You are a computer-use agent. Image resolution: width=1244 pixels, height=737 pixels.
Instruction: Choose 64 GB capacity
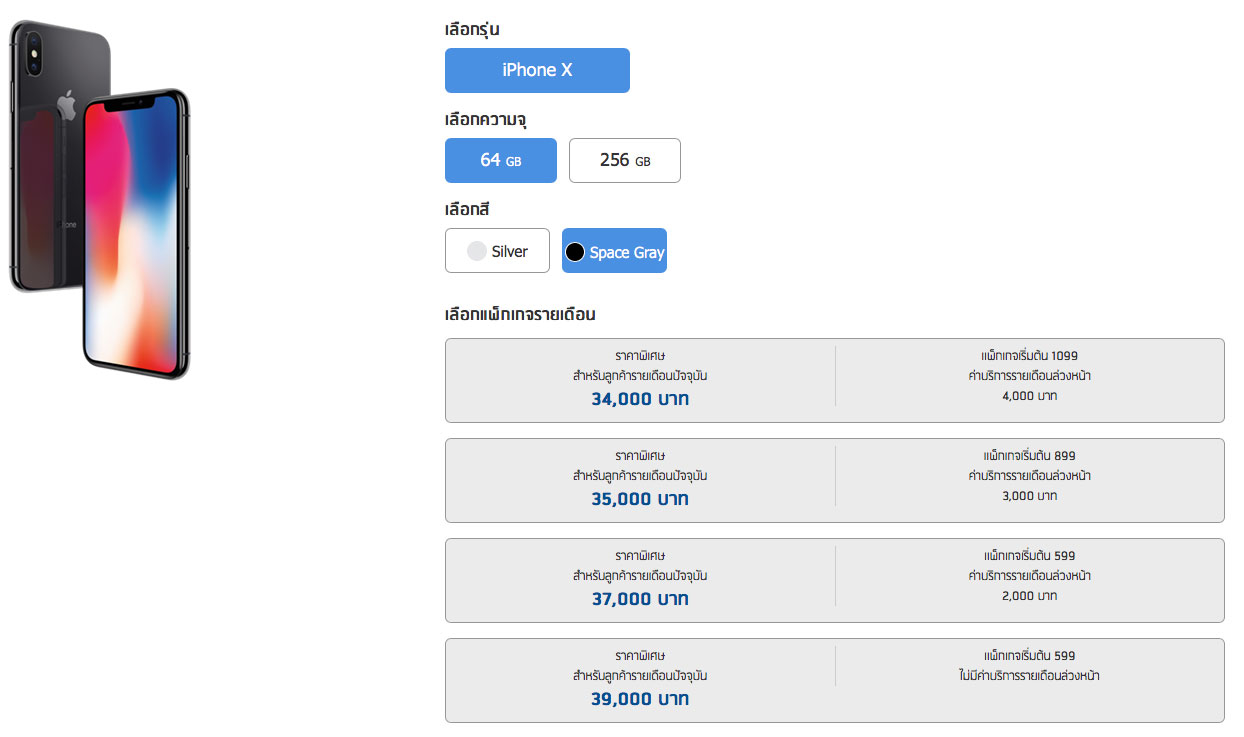(501, 160)
